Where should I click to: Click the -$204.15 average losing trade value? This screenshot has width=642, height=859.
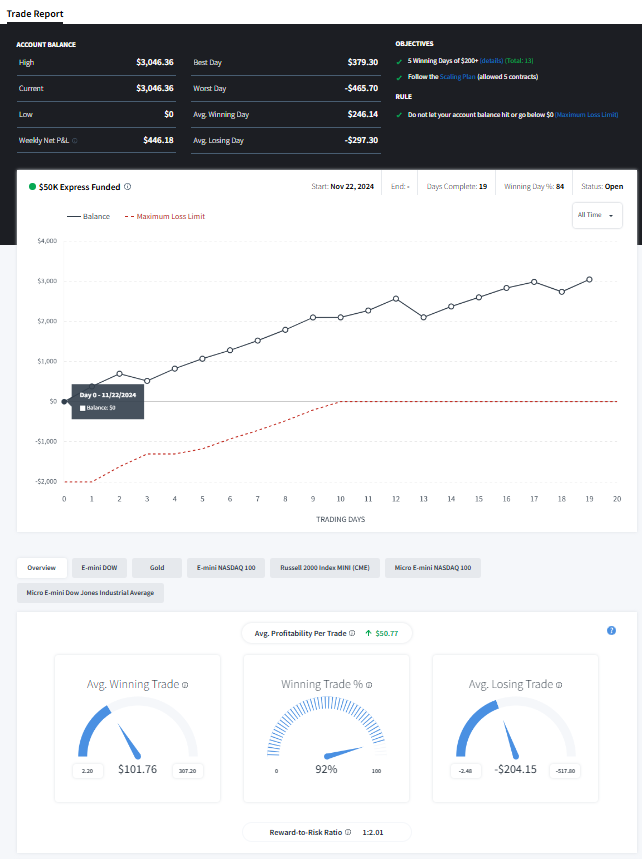(515, 769)
